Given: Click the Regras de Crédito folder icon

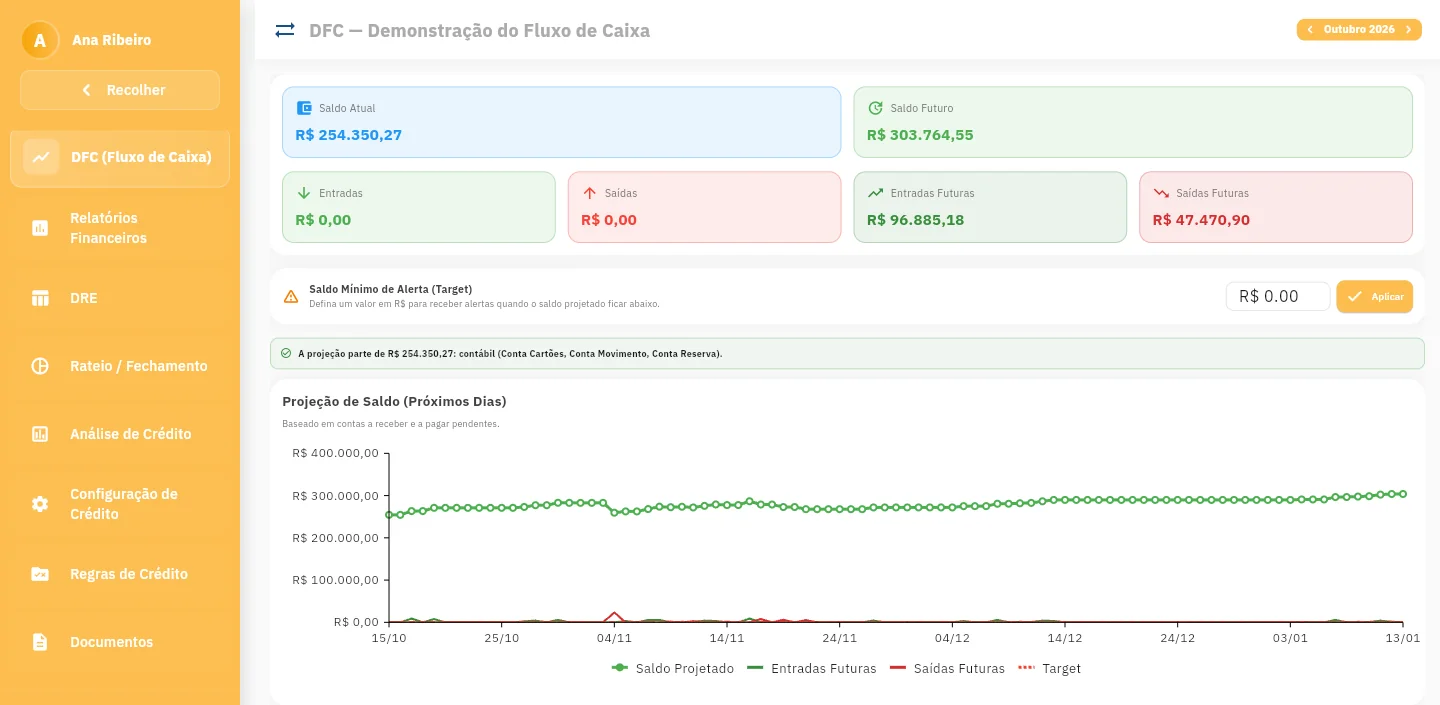Looking at the screenshot, I should [40, 574].
